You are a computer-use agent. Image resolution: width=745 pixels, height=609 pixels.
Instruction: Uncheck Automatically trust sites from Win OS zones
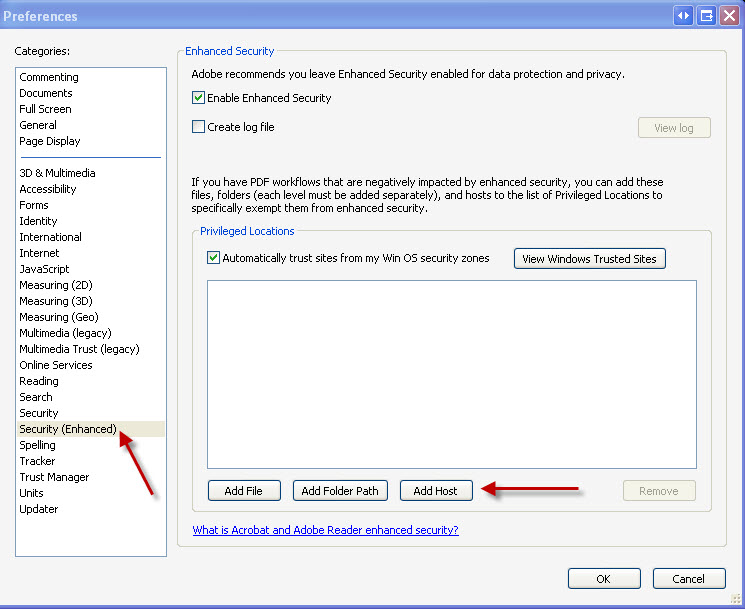coord(213,258)
